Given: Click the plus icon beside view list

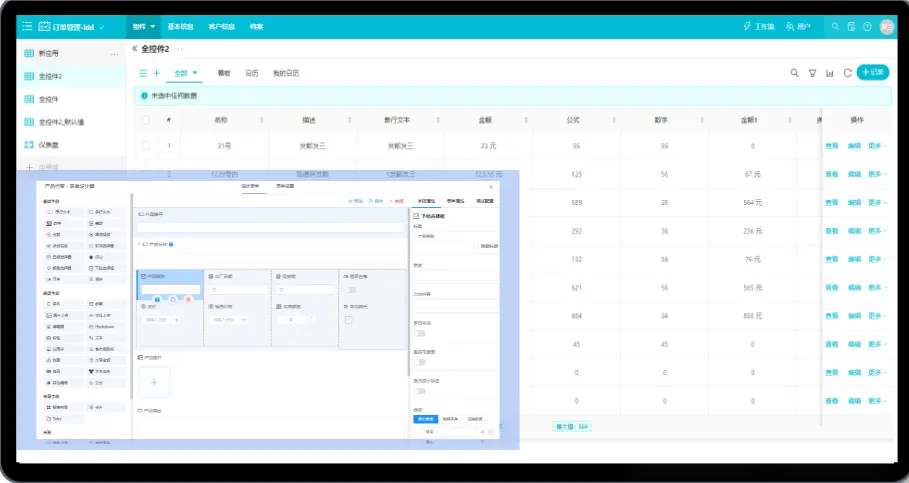Looking at the screenshot, I should 156,73.
